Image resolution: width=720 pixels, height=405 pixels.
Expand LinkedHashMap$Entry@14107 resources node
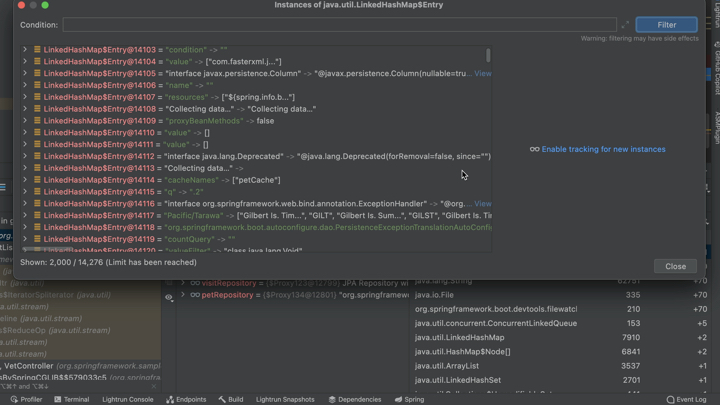[x=25, y=97]
